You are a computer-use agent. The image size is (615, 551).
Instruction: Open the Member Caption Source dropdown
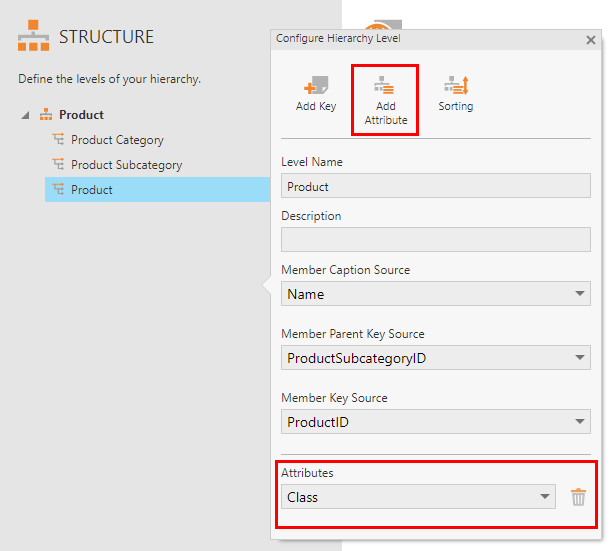(x=435, y=294)
